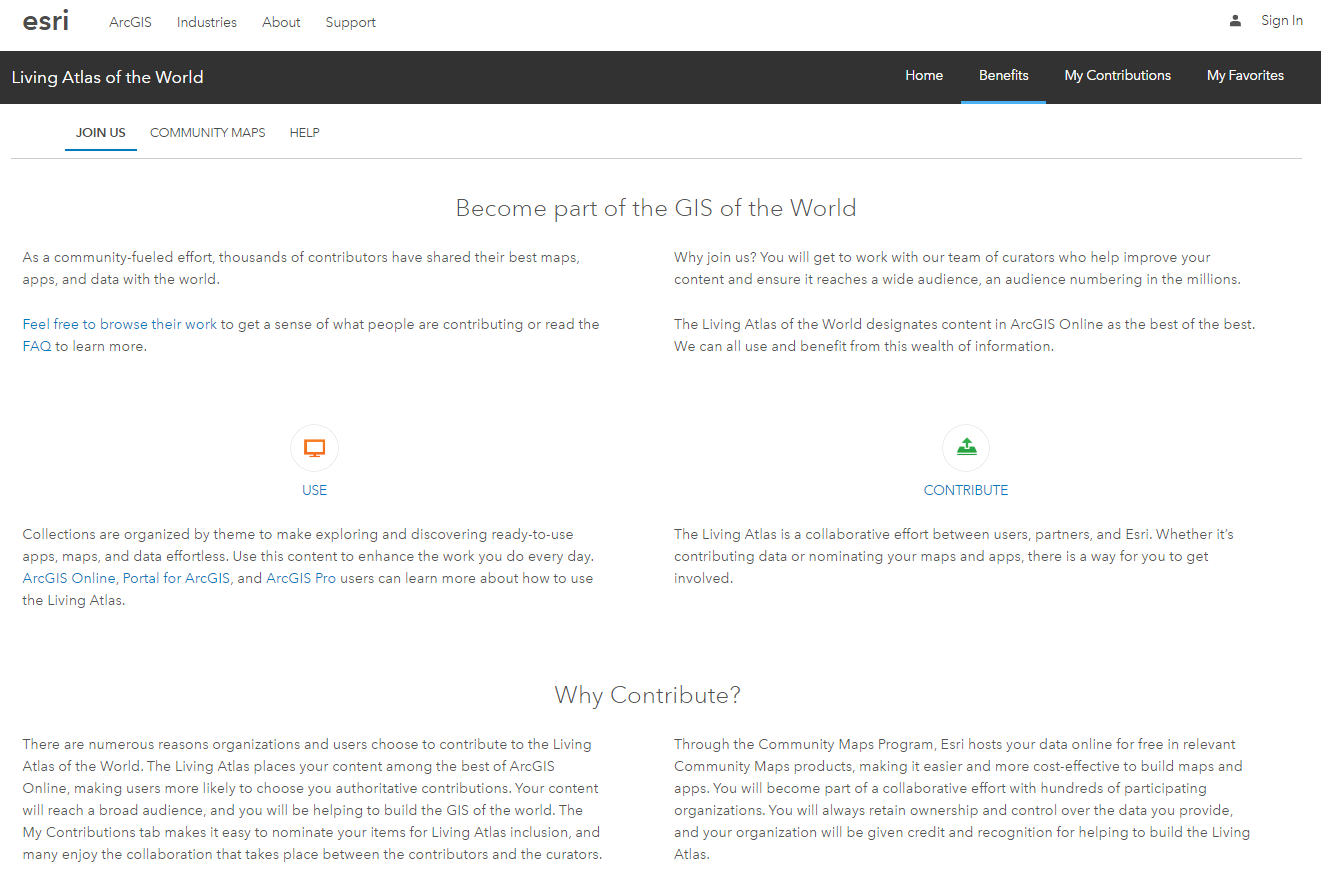Click the user profile icon
The width and height of the screenshot is (1321, 896).
[1236, 21]
